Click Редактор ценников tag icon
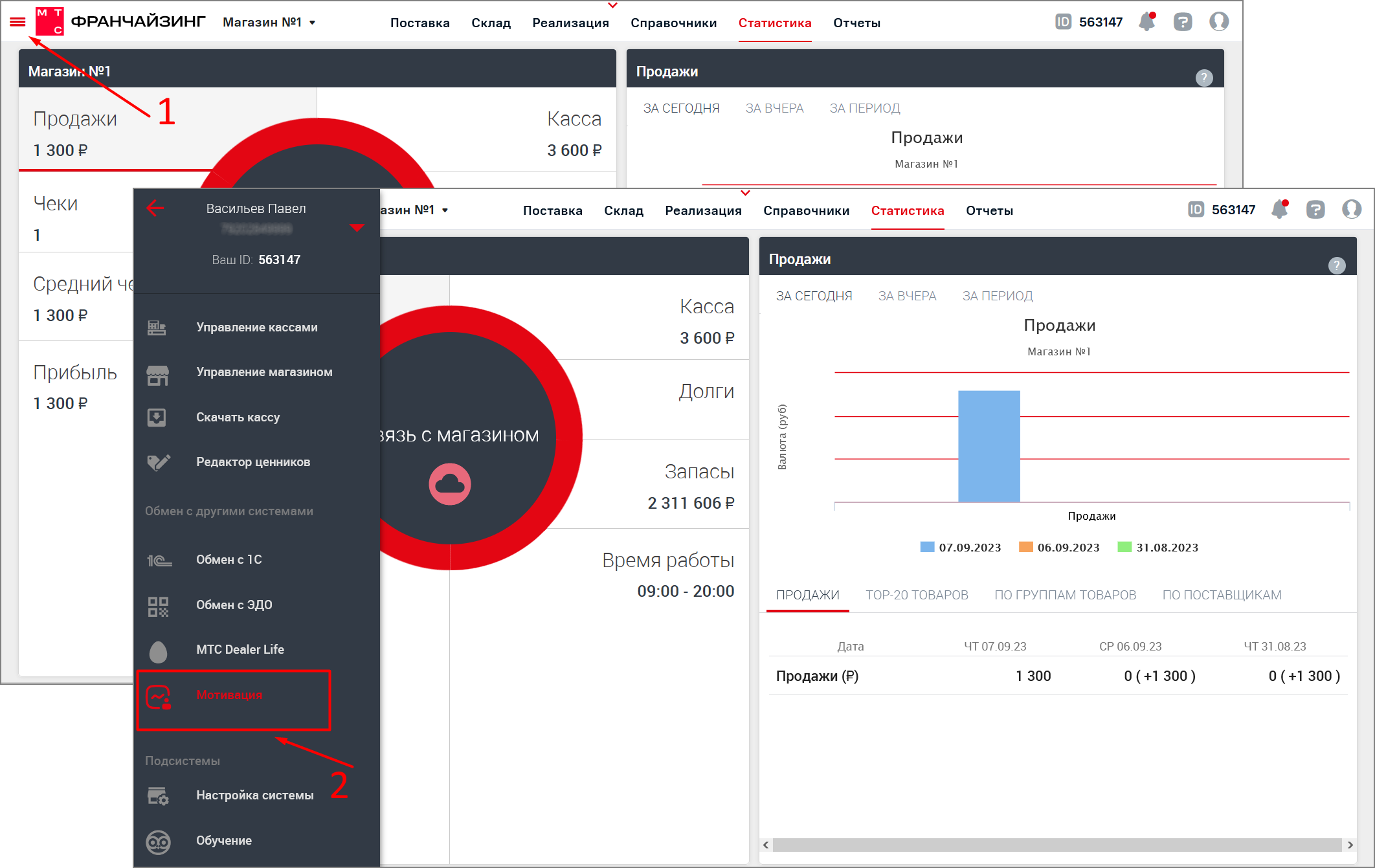1375x868 pixels. tap(158, 462)
